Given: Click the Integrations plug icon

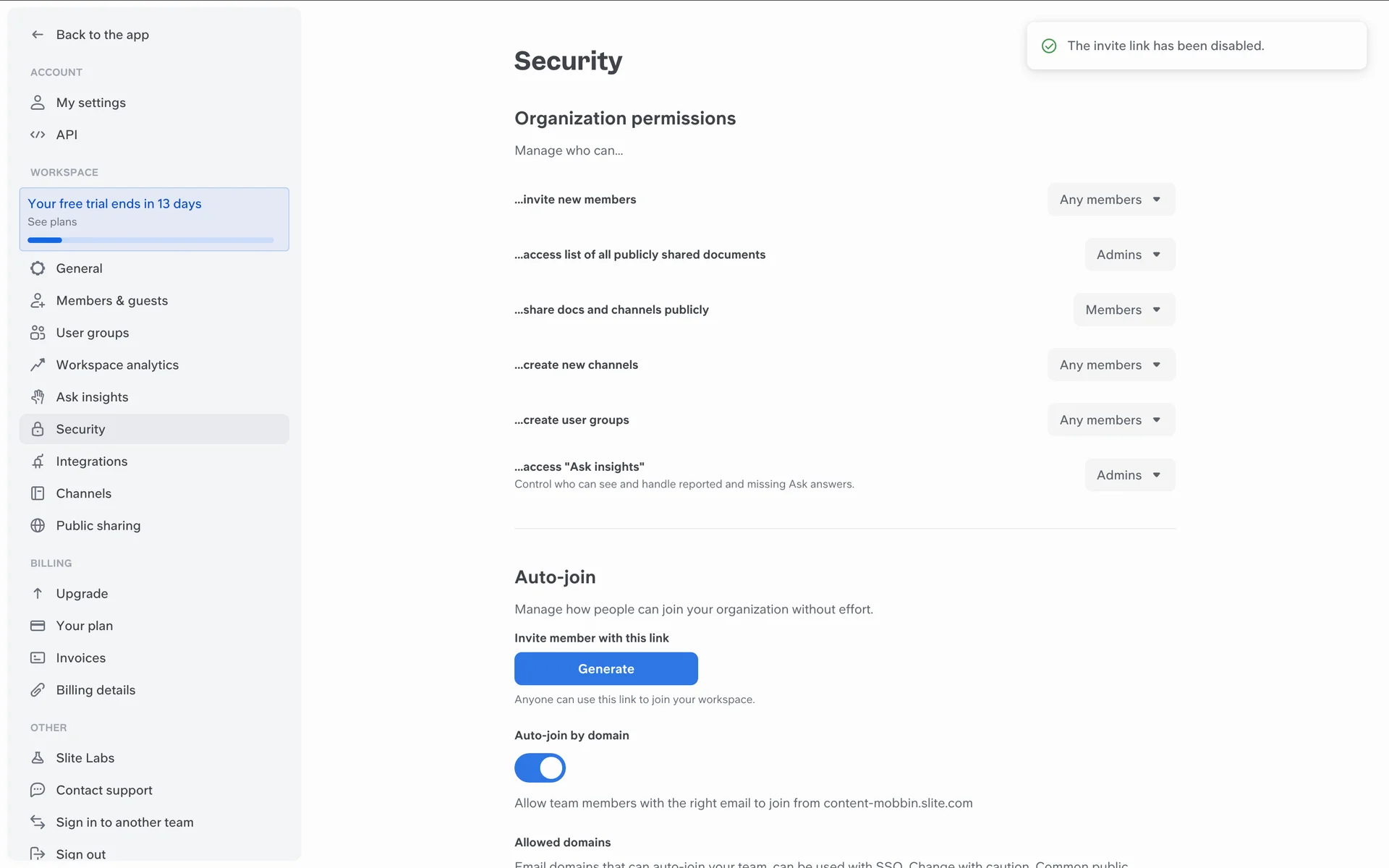Looking at the screenshot, I should 38,461.
